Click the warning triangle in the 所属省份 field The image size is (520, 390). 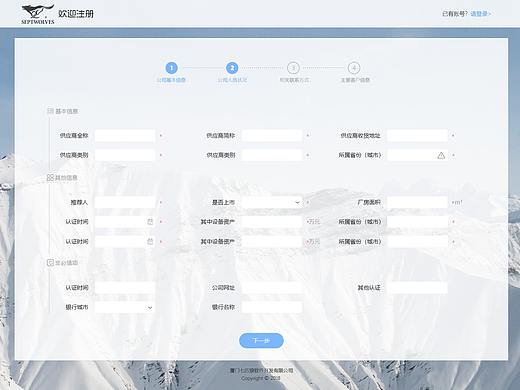click(441, 155)
